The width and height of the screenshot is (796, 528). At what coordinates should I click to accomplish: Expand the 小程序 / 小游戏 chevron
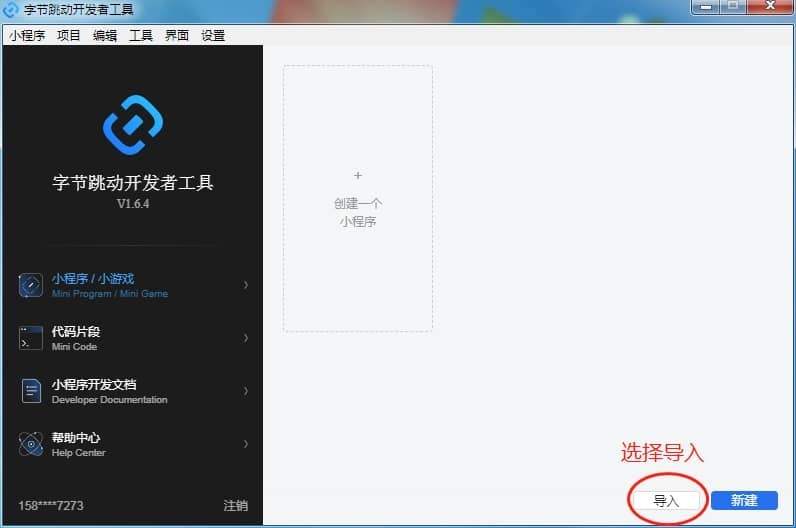(x=246, y=285)
